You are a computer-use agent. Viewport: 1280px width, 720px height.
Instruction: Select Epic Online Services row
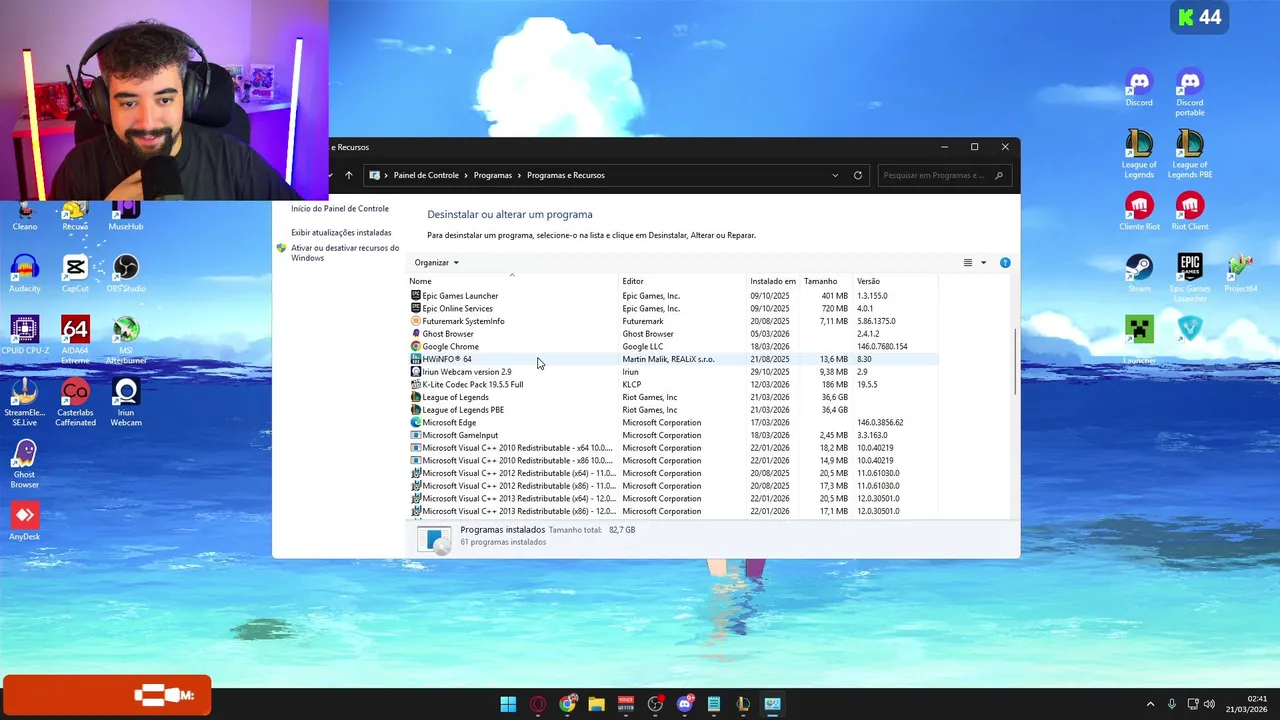[674, 309]
